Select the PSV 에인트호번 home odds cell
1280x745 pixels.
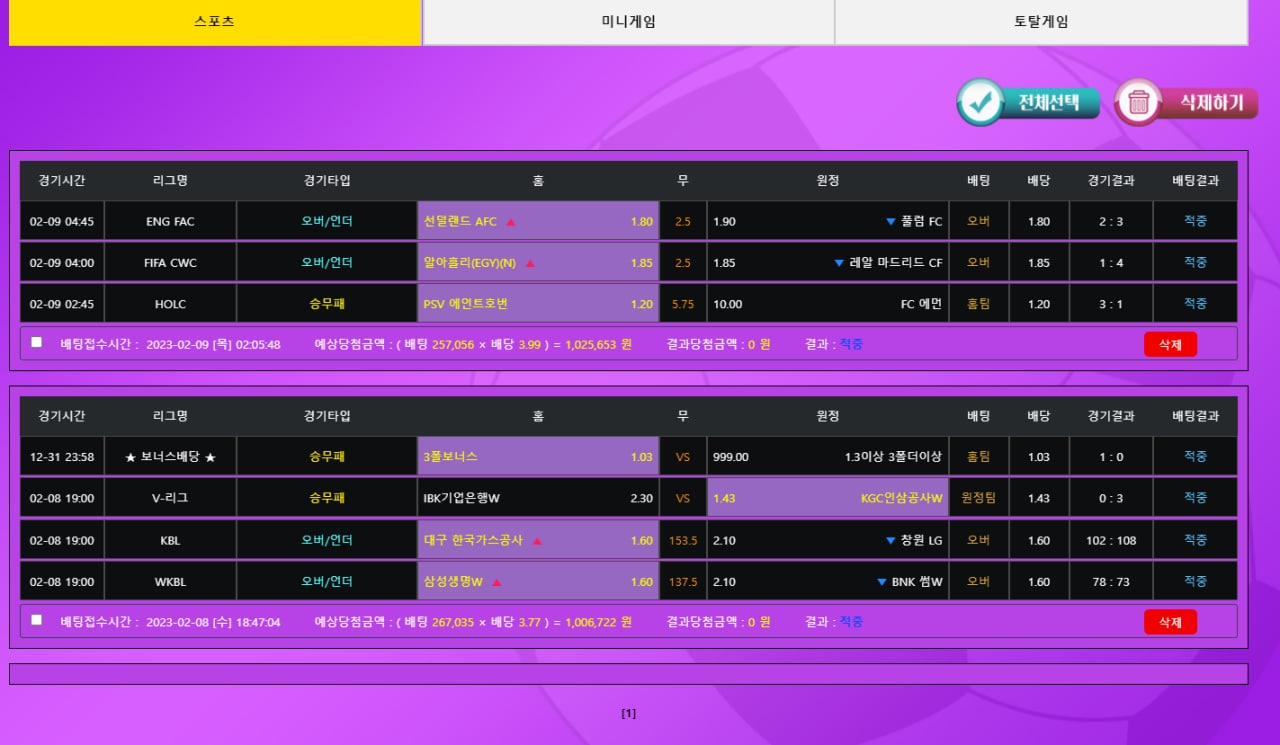538,304
